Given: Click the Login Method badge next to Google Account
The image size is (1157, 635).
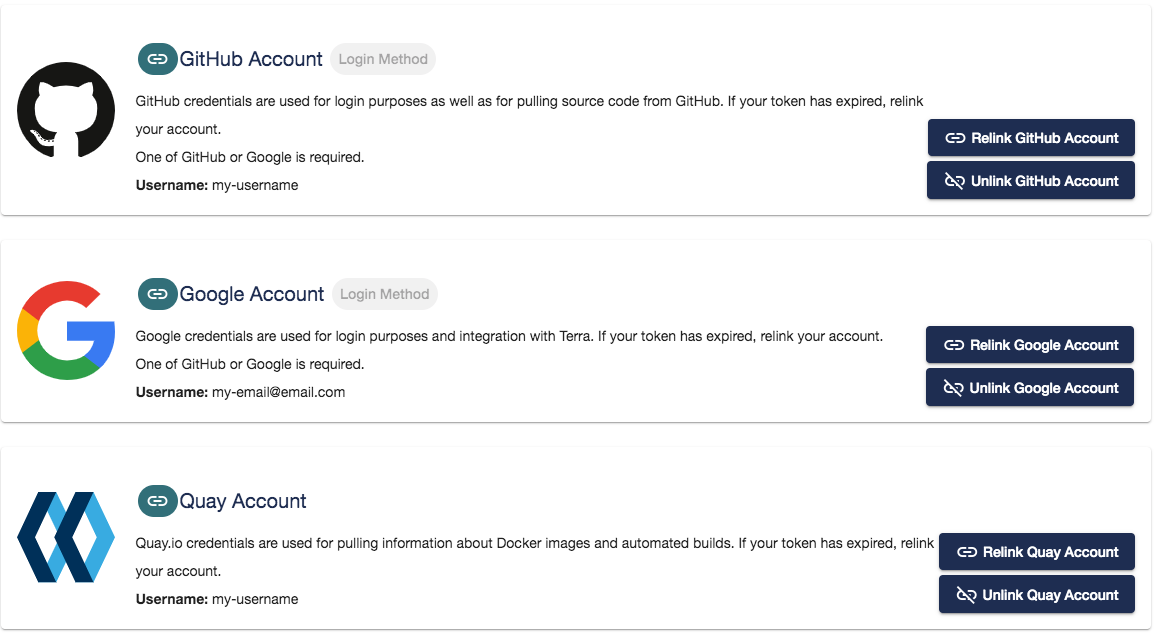Looking at the screenshot, I should (385, 293).
